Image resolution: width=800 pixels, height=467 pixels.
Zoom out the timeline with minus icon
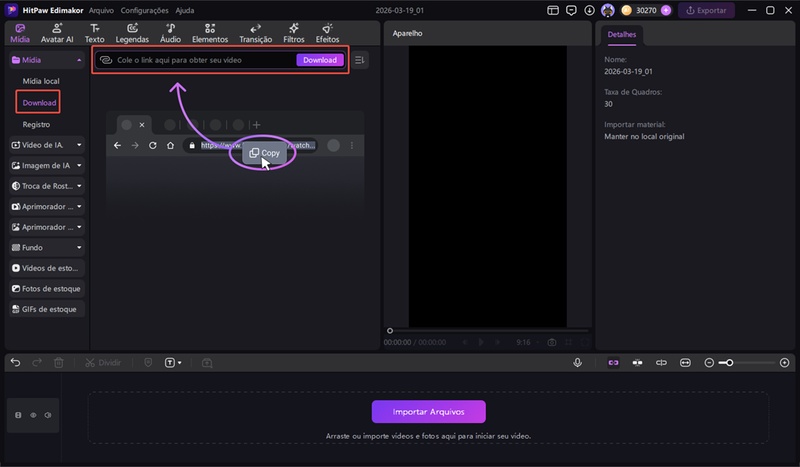(x=709, y=363)
